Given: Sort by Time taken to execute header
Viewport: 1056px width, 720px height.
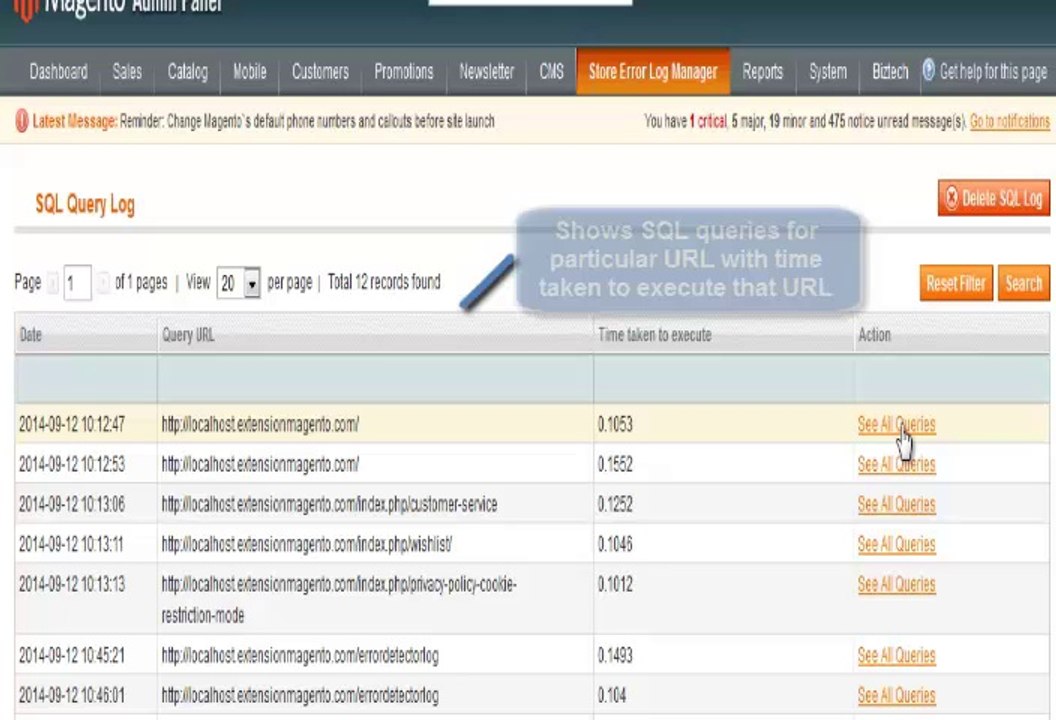Looking at the screenshot, I should 655,335.
